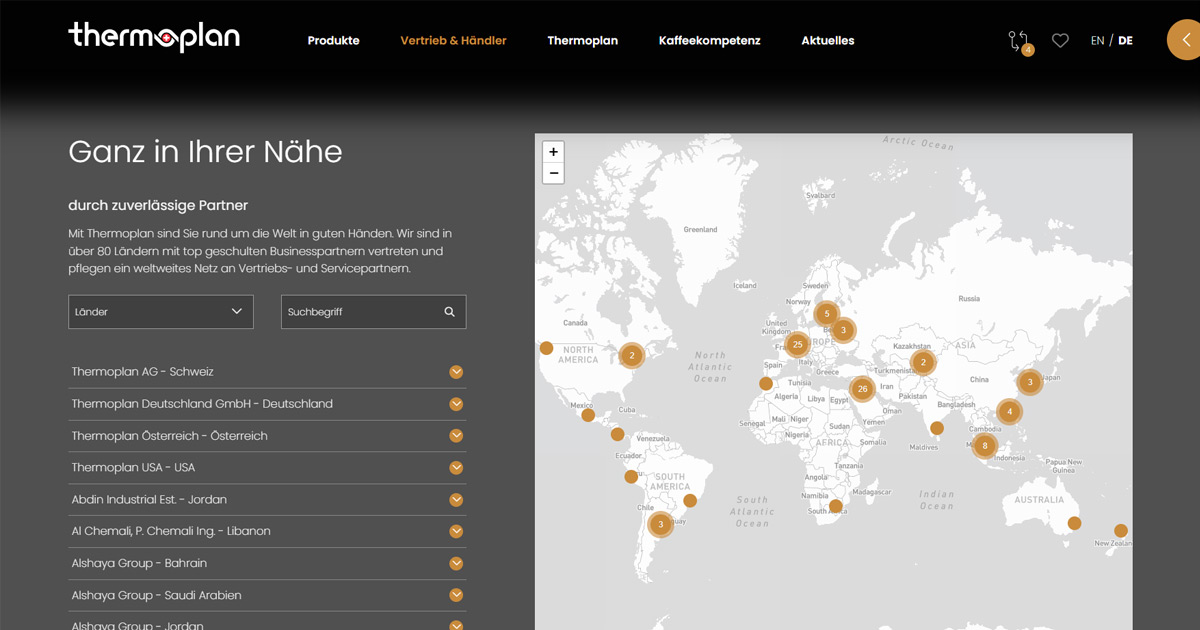
Task: Click the map marker near Morocco
Action: coord(766,384)
